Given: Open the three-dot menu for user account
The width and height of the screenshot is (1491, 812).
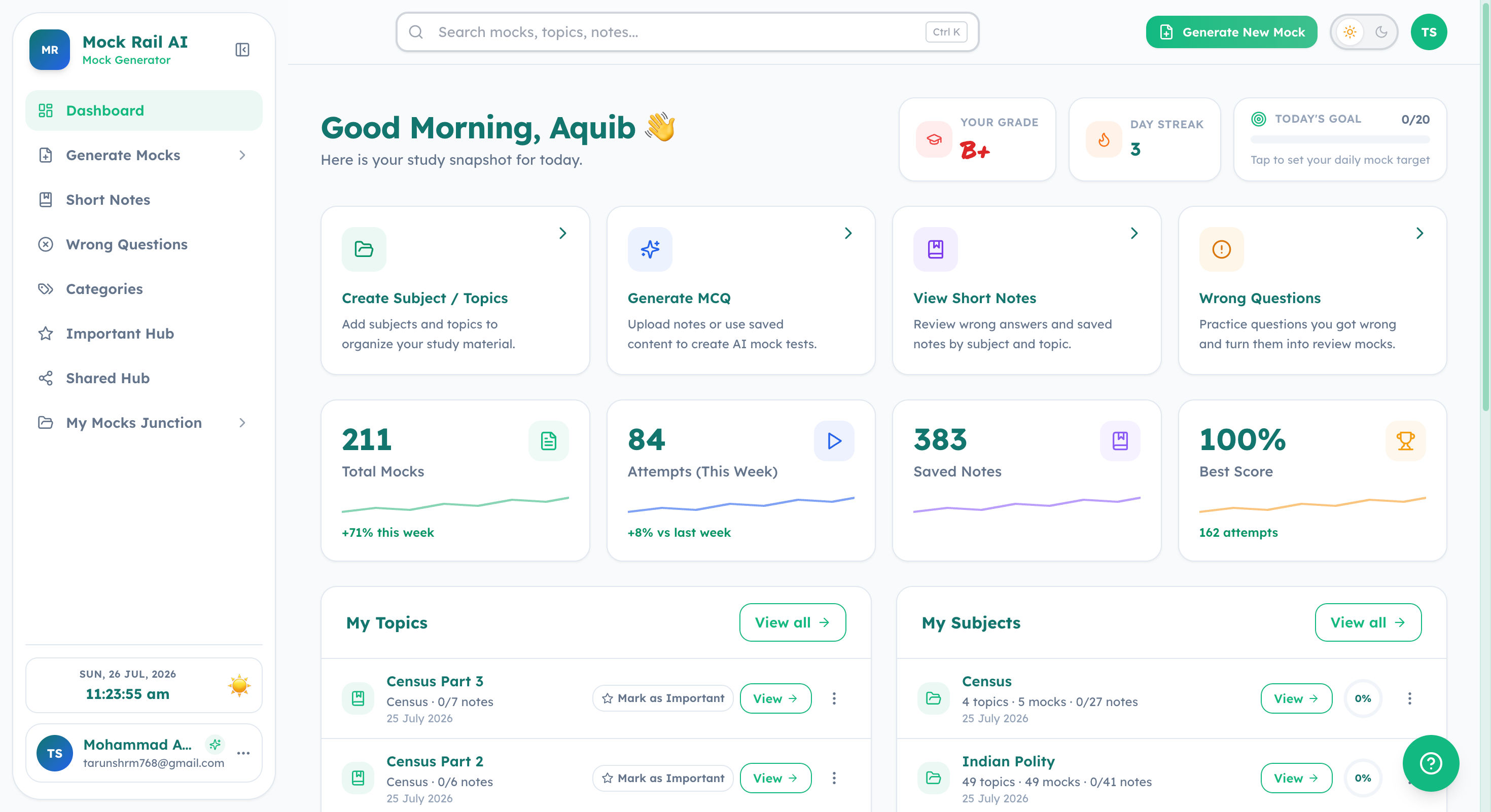Looking at the screenshot, I should (x=243, y=753).
